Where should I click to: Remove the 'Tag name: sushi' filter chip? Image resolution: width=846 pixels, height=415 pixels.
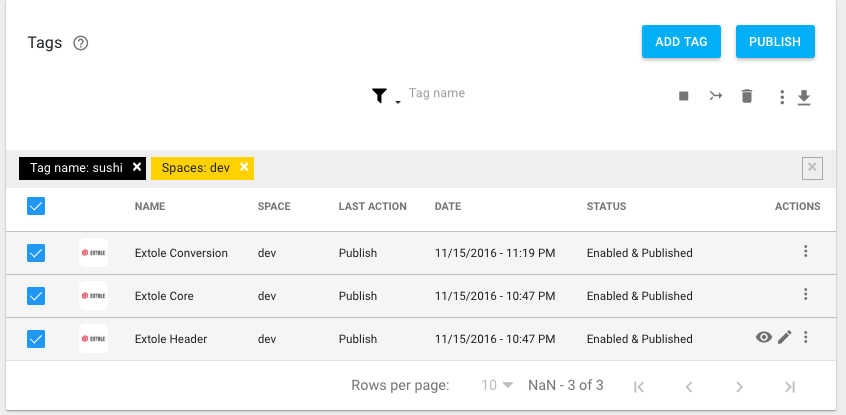click(137, 167)
